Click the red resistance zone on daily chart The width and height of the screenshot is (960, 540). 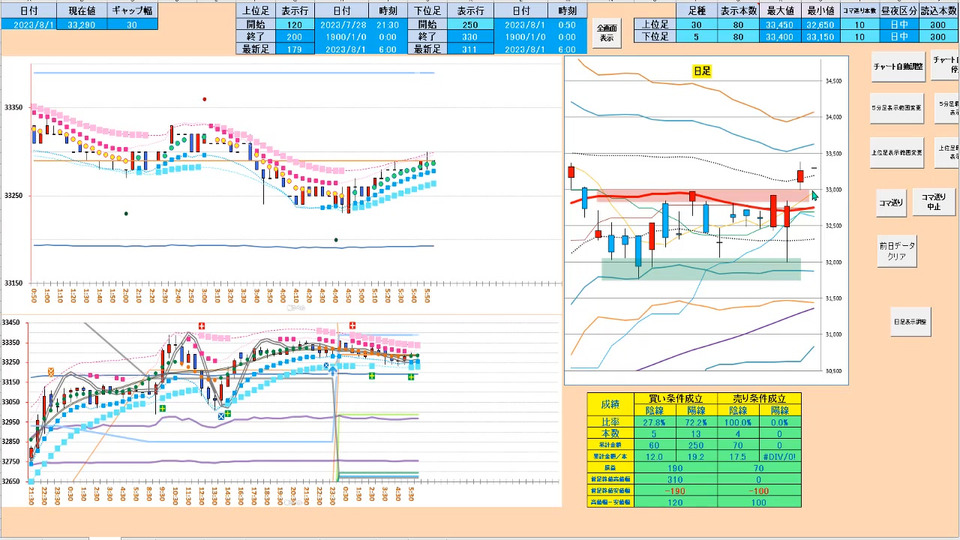704,196
